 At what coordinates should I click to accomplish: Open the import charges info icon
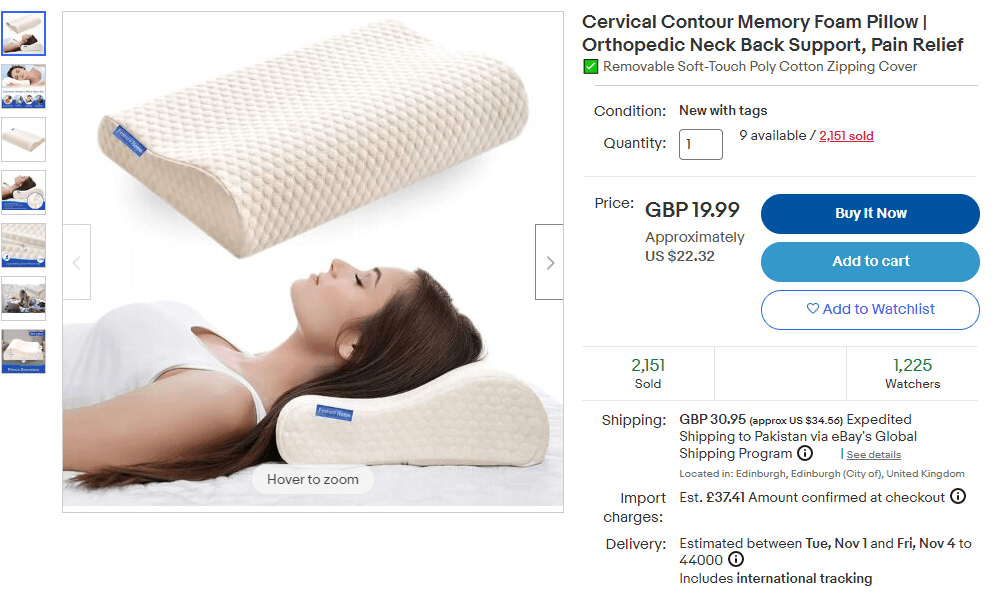pos(958,496)
